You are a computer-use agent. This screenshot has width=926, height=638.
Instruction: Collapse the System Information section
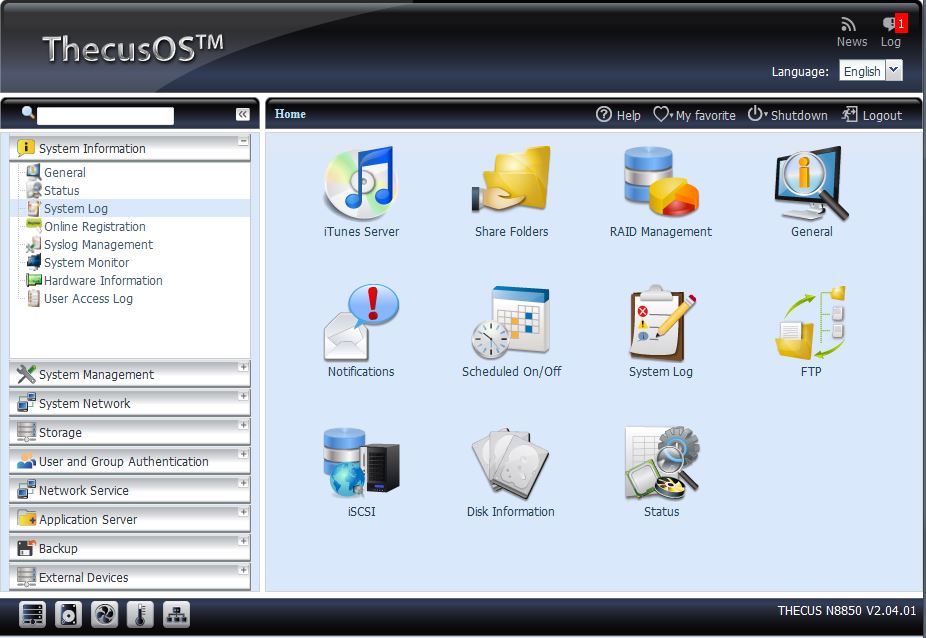tap(243, 141)
